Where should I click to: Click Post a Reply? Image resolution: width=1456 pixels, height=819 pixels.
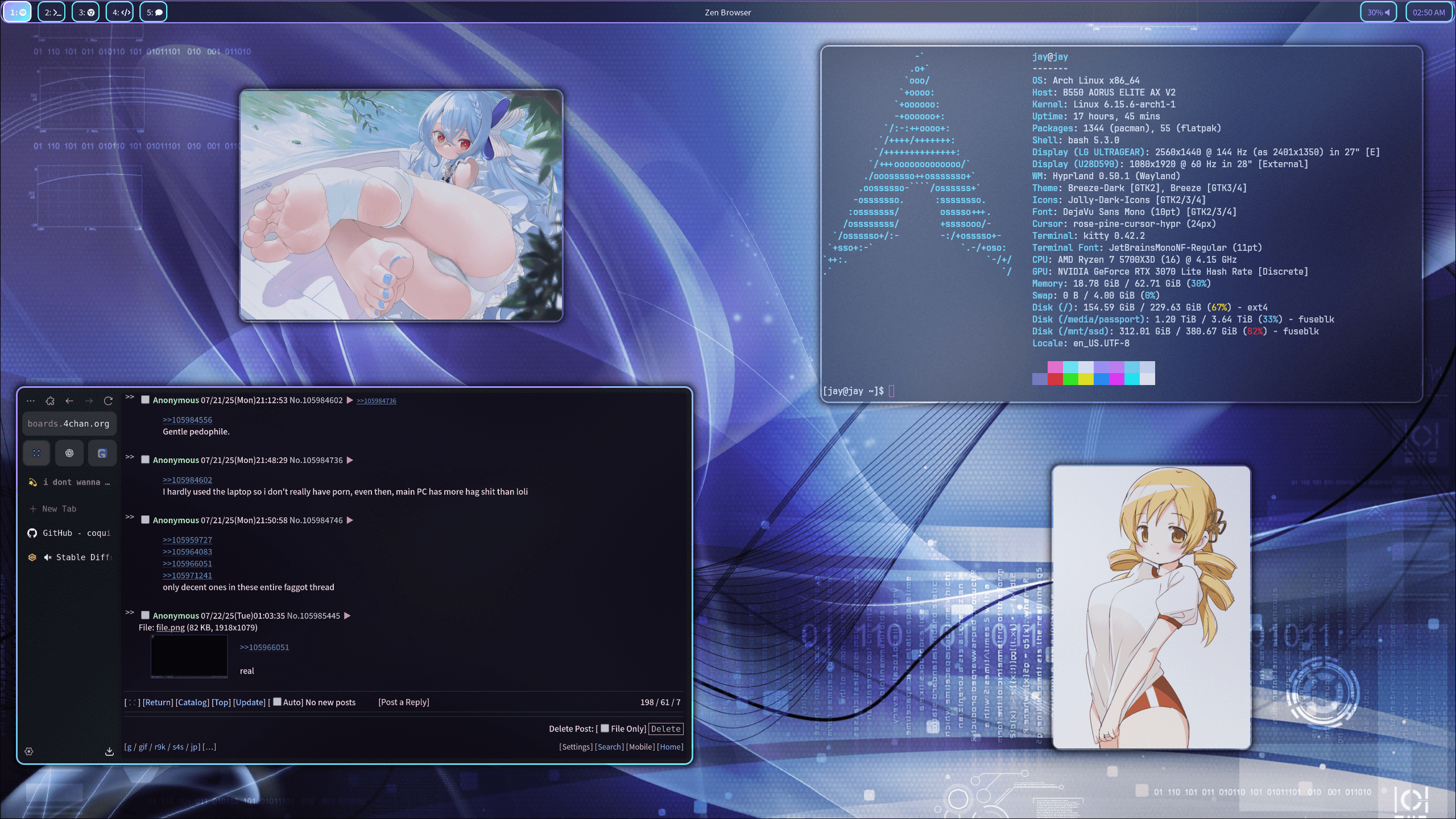(404, 702)
